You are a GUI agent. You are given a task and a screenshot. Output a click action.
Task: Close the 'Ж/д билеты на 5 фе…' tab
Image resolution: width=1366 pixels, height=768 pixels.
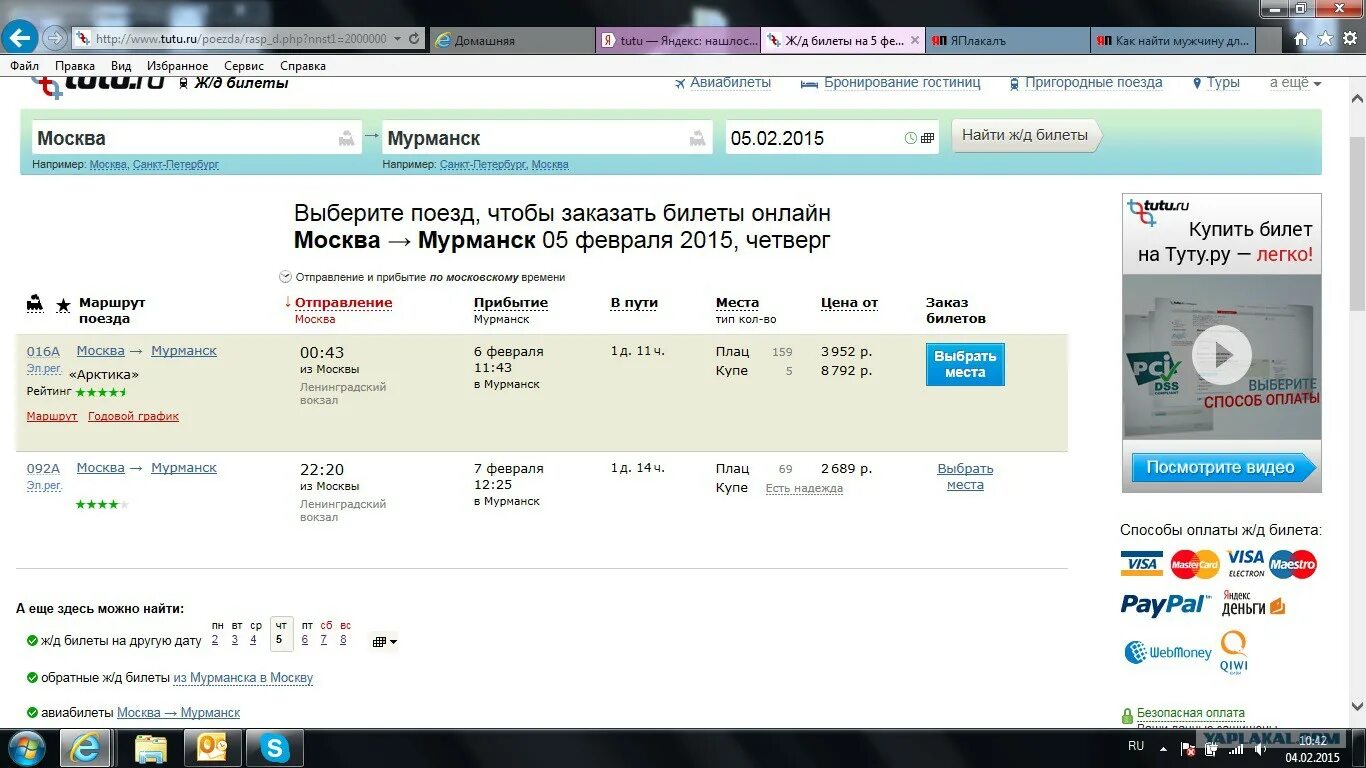click(x=917, y=41)
